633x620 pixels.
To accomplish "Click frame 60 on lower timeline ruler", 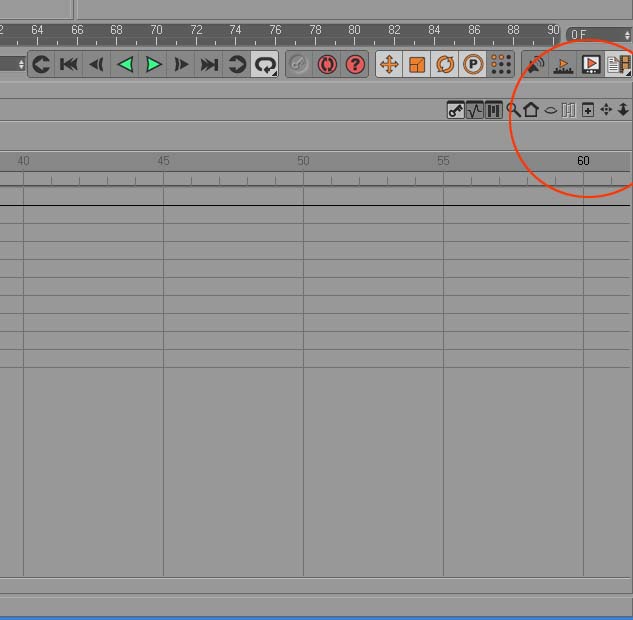I will [x=583, y=161].
